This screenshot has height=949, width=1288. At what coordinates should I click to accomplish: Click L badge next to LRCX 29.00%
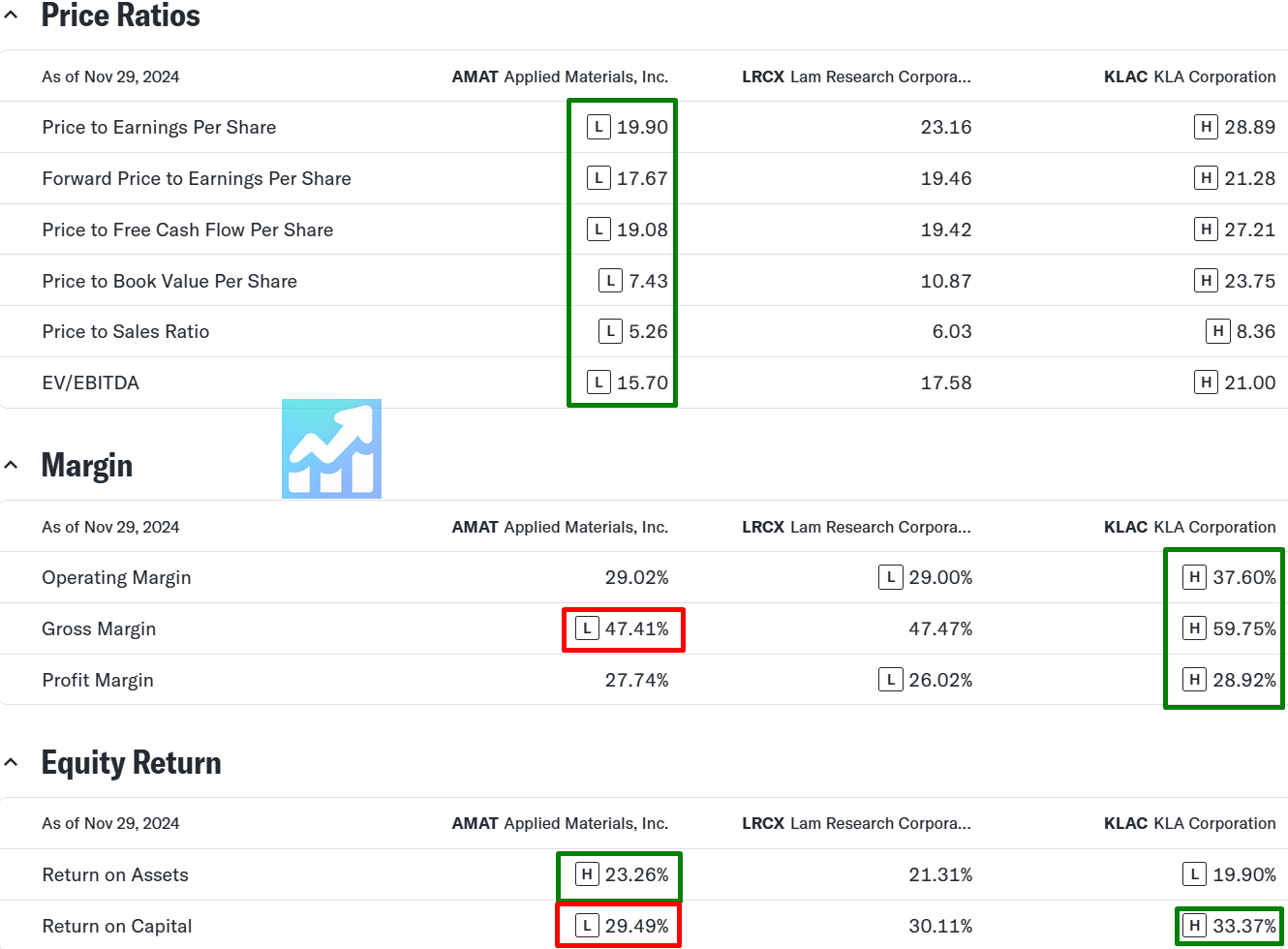coord(891,577)
